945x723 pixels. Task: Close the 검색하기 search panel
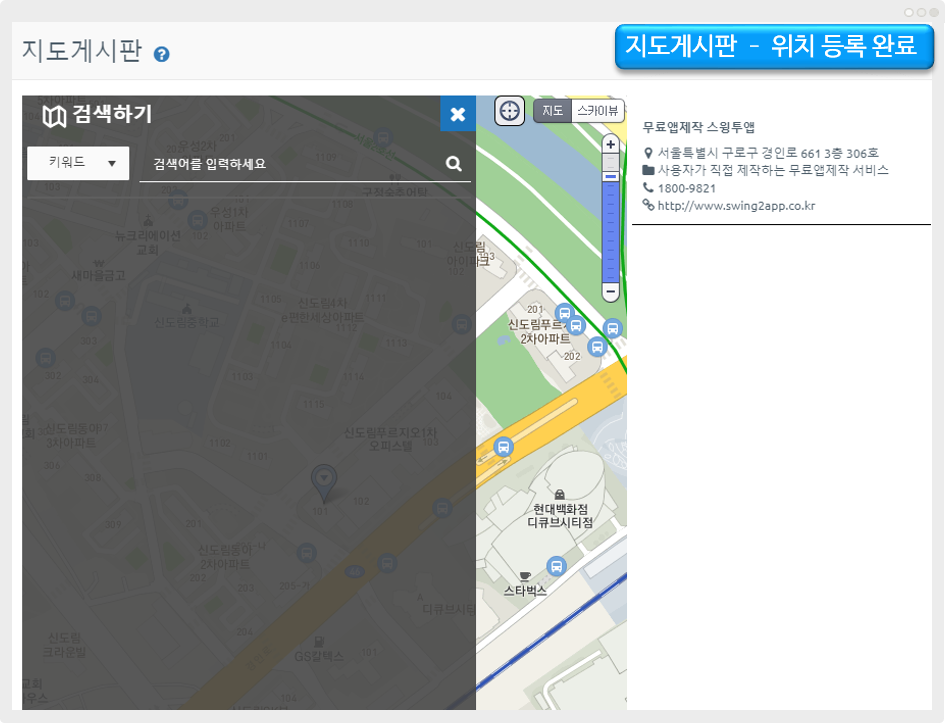coord(457,114)
